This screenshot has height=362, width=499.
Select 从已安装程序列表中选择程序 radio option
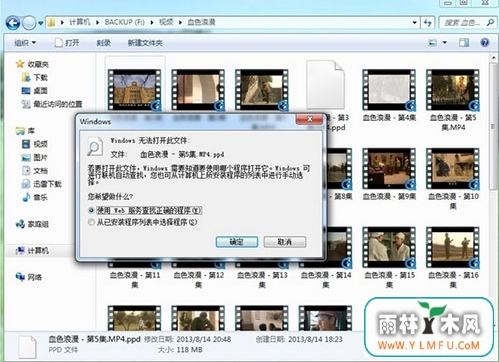click(x=143, y=222)
